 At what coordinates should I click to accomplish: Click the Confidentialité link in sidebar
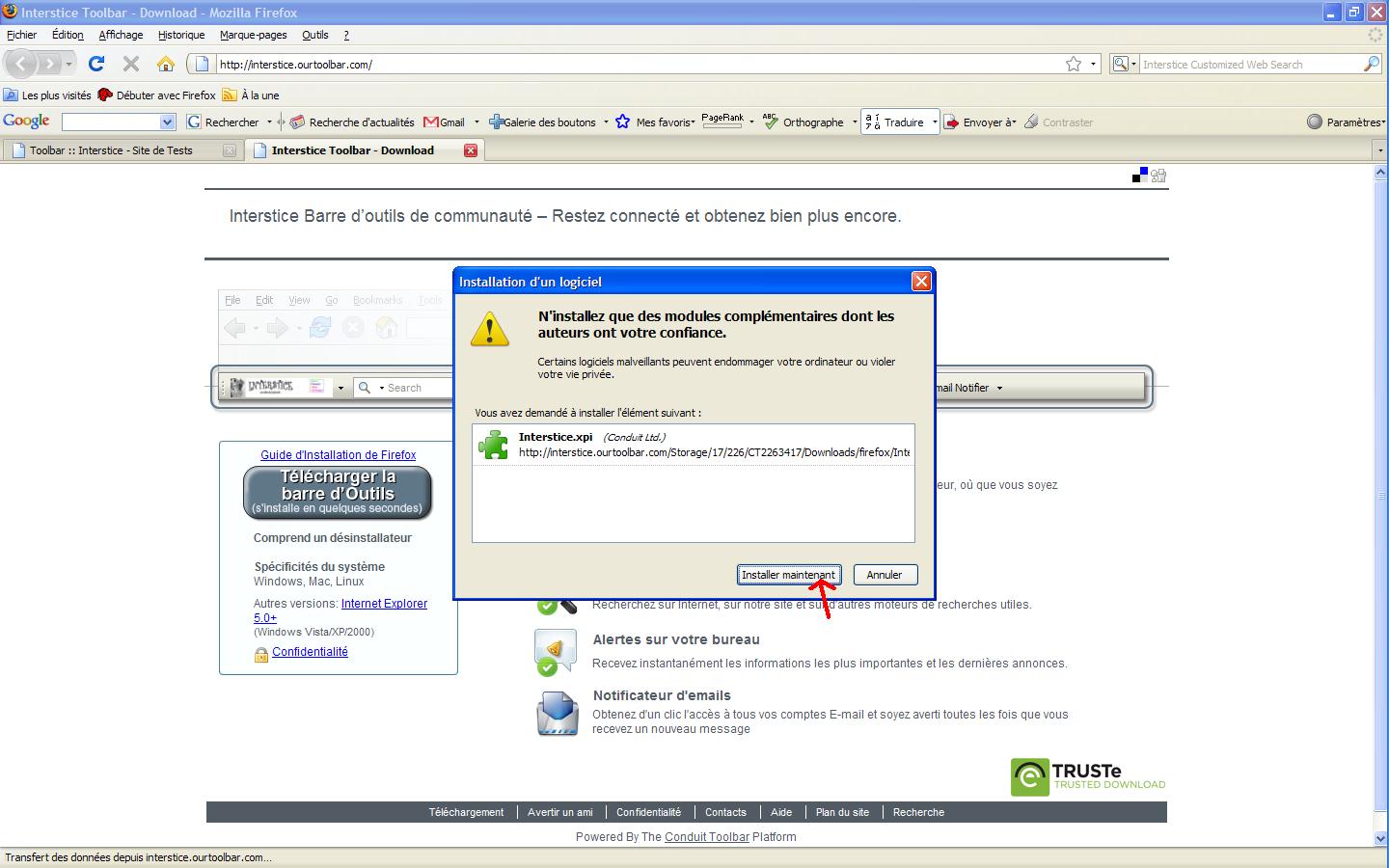[x=310, y=652]
